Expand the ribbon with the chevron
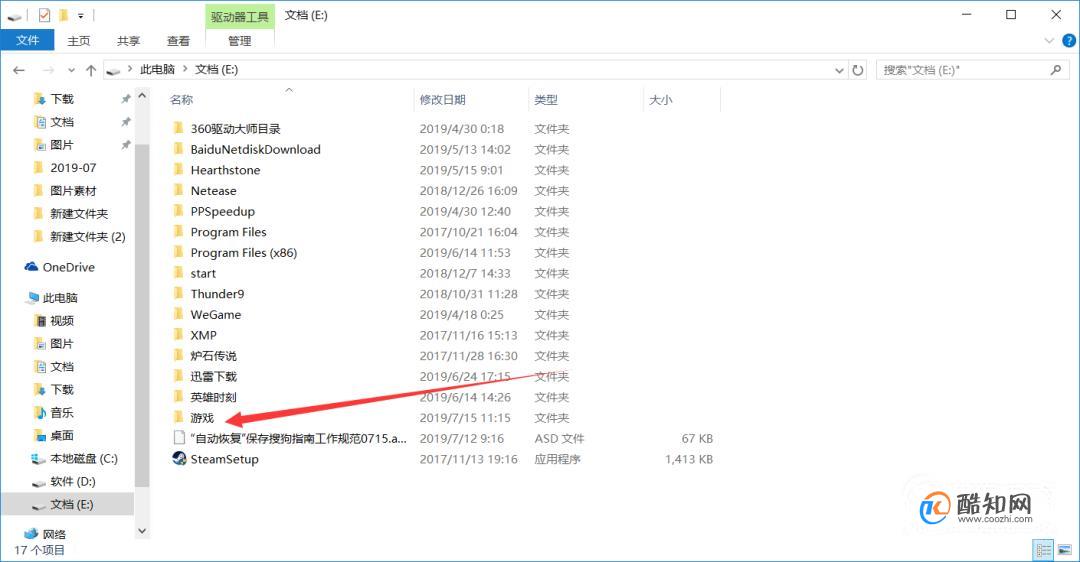The image size is (1080, 562). (1049, 41)
